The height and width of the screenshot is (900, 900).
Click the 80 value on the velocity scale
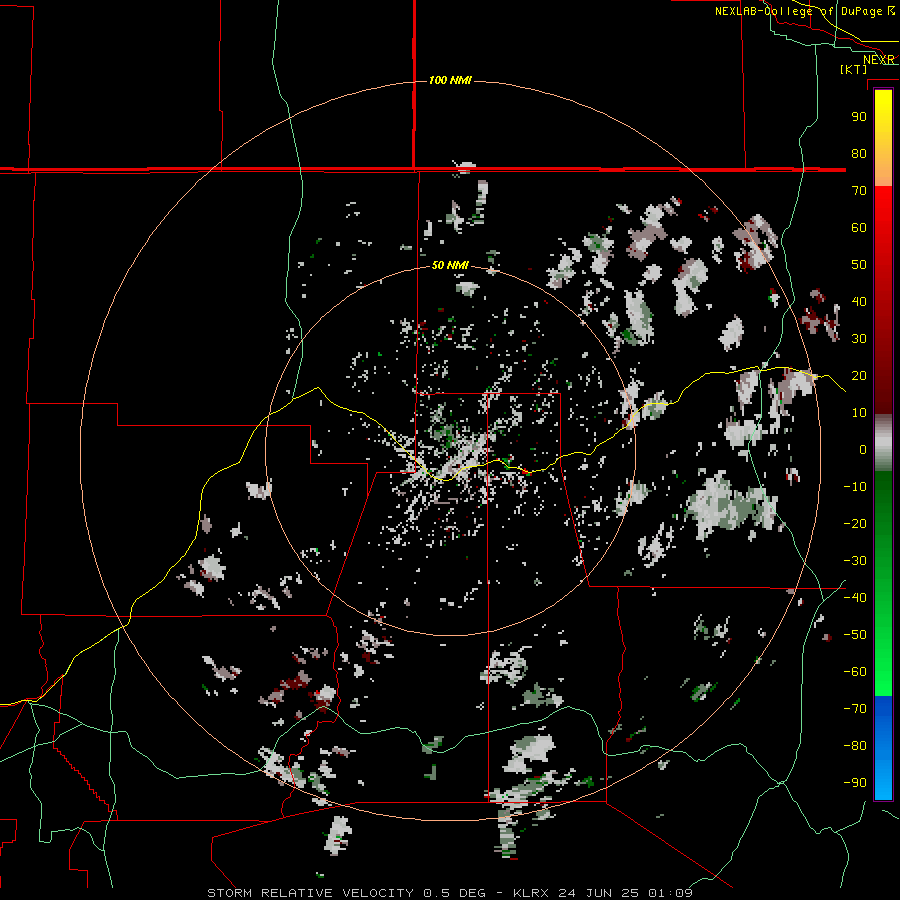(x=859, y=153)
